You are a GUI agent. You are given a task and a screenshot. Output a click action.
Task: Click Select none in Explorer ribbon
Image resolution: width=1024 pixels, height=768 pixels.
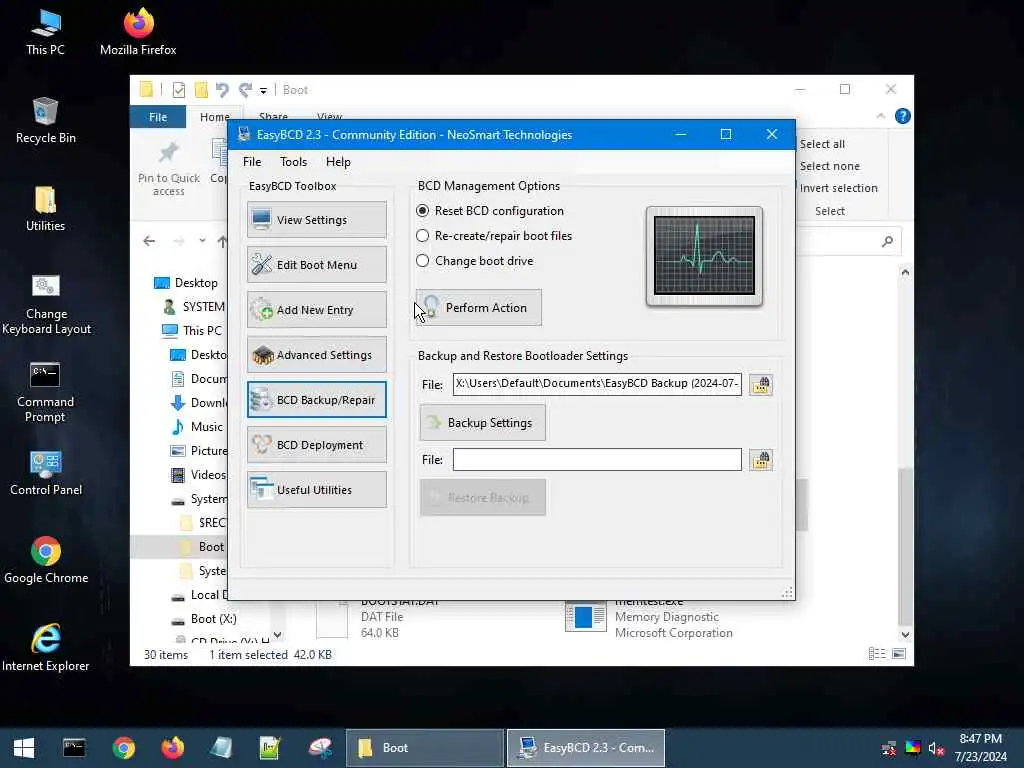point(829,166)
